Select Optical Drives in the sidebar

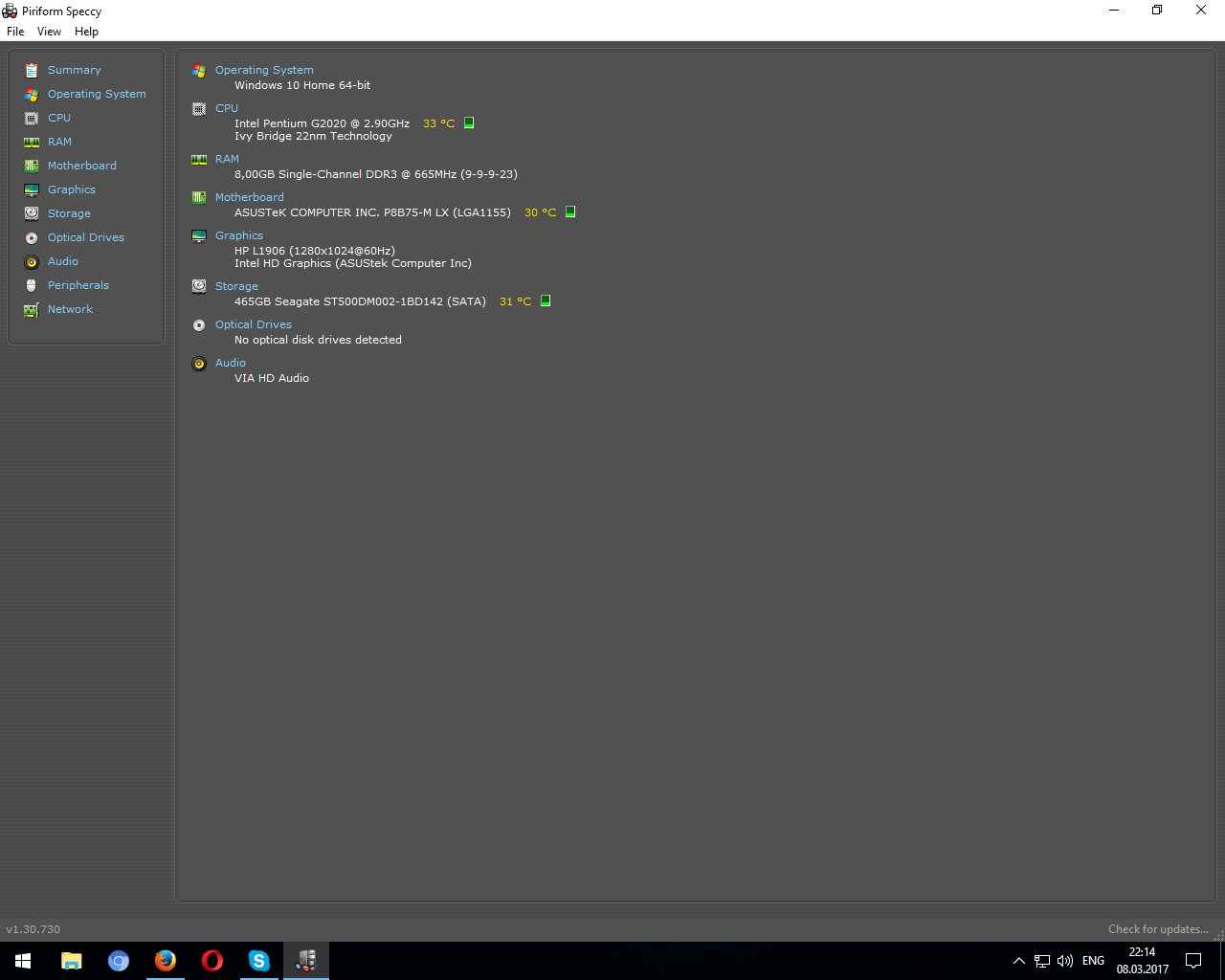point(86,237)
